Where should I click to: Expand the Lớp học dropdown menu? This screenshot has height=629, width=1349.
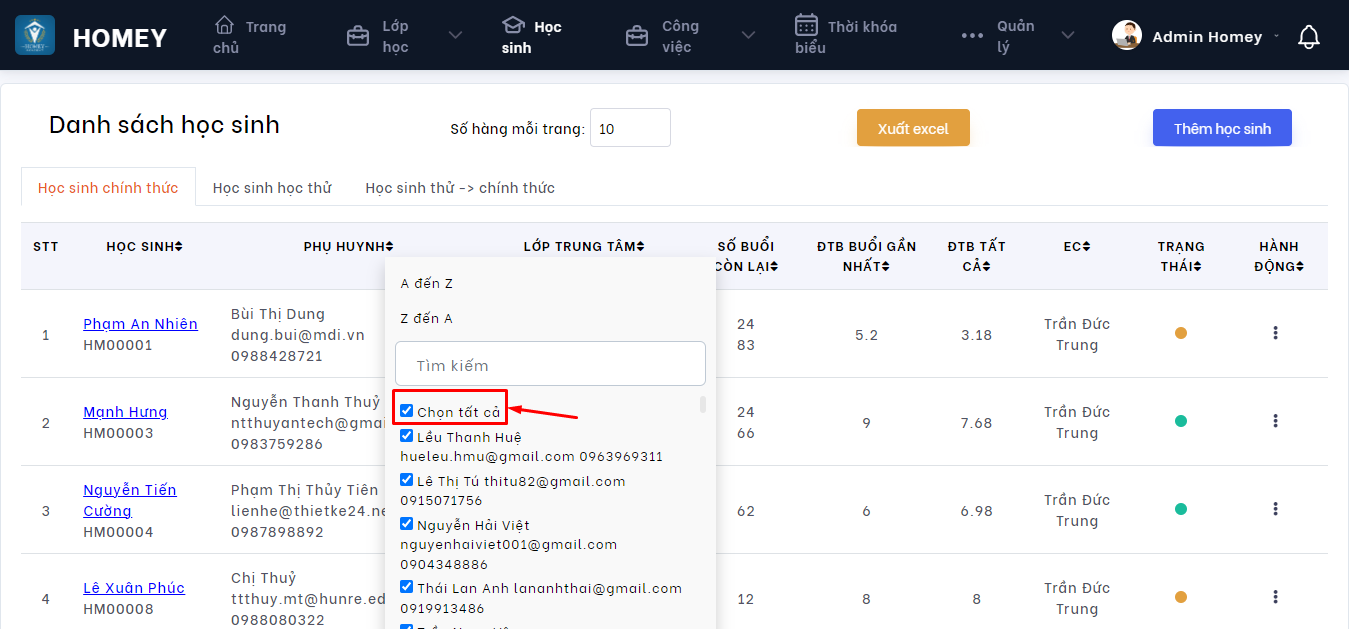coord(455,36)
